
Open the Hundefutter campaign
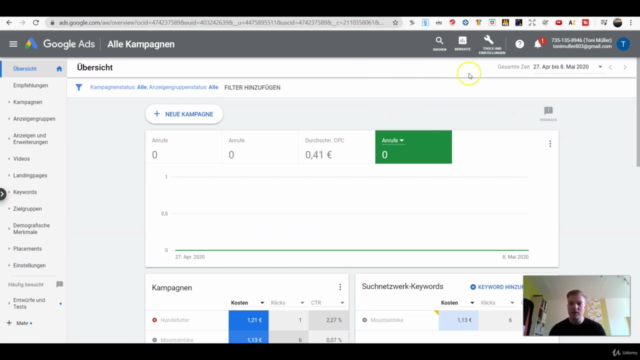pos(175,320)
